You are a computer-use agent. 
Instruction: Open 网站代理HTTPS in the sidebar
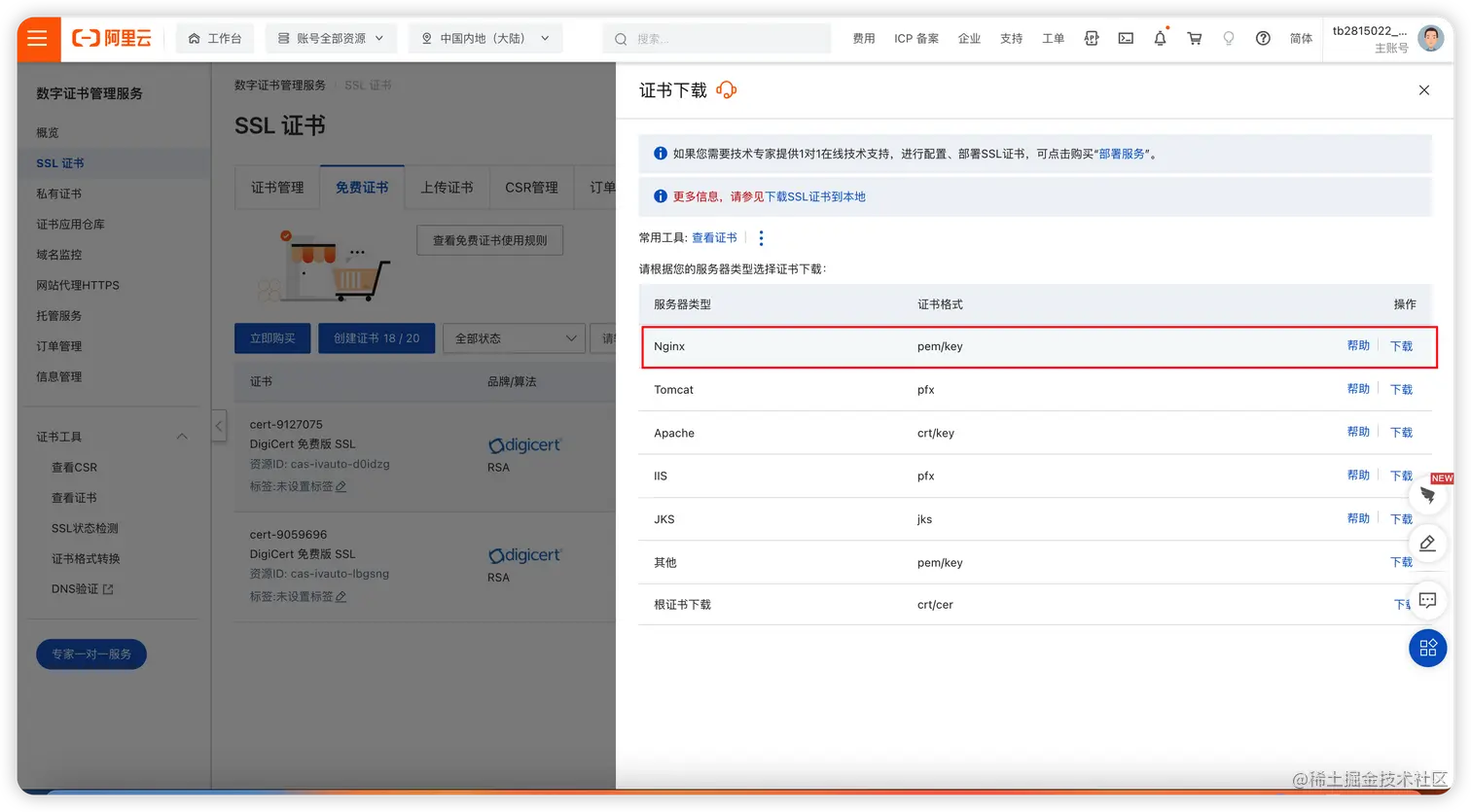click(78, 285)
